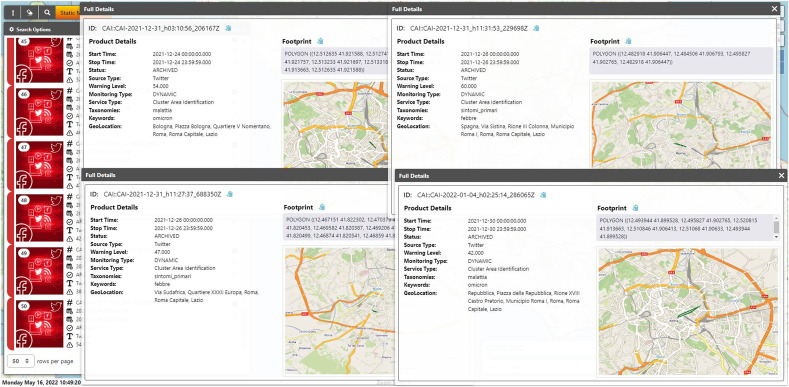This screenshot has width=789, height=387.
Task: Click the footprint map in the 229698Z window
Action: tap(681, 125)
